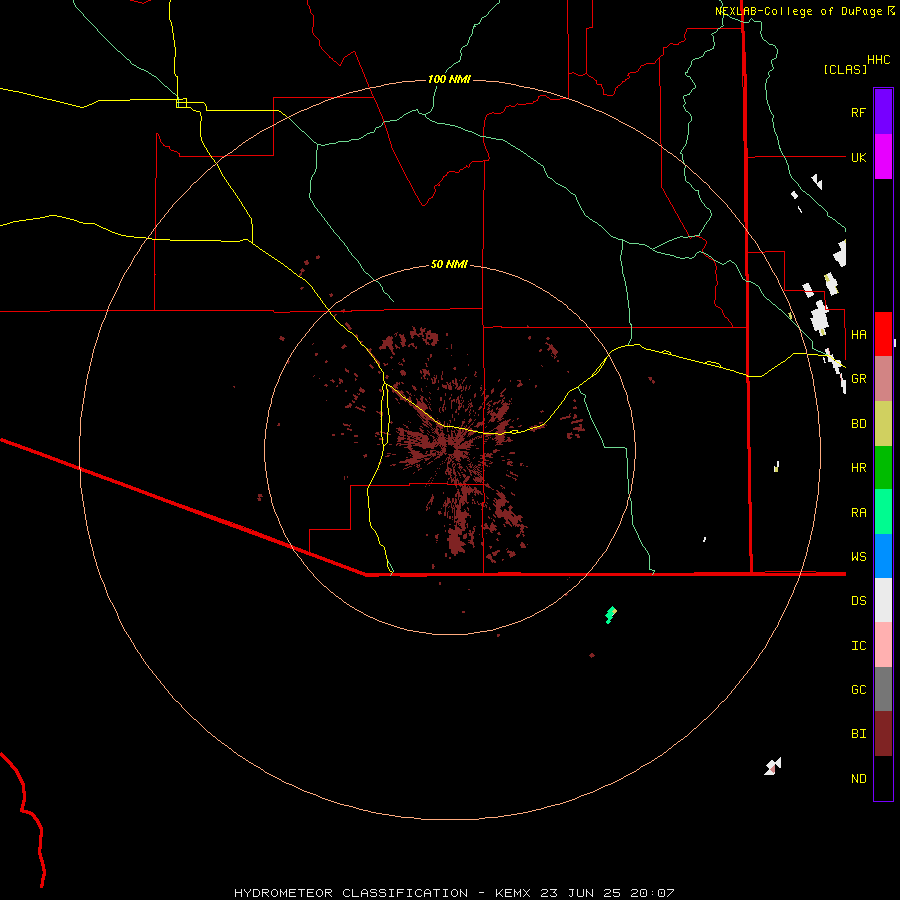900x900 pixels.
Task: Click the '50 NMI' range ring label
Action: pyautogui.click(x=449, y=264)
